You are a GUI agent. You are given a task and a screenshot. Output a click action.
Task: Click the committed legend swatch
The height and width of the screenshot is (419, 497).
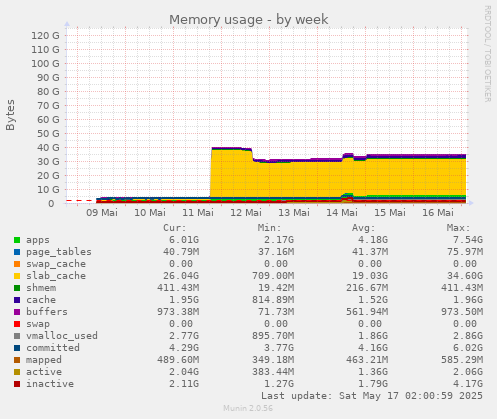click(17, 348)
